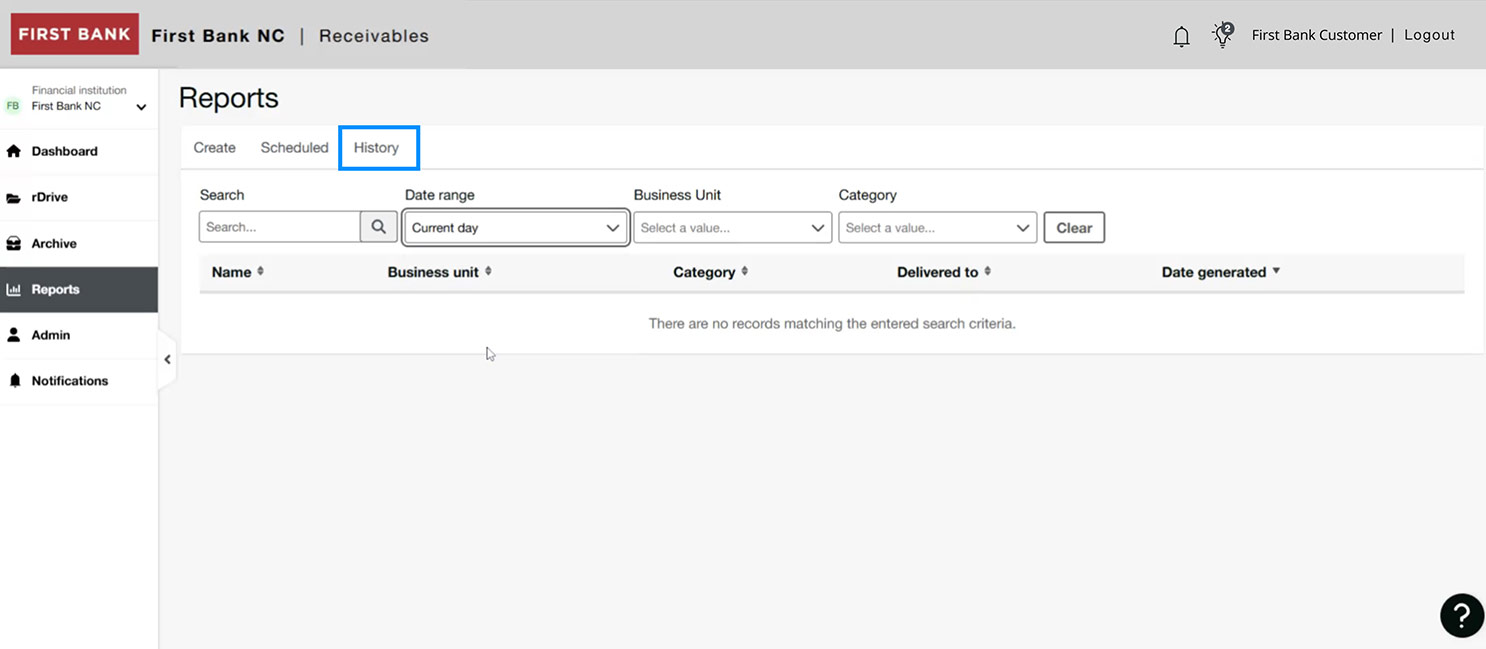Click the Clear filters button
Image resolution: width=1486 pixels, height=649 pixels.
coord(1073,227)
